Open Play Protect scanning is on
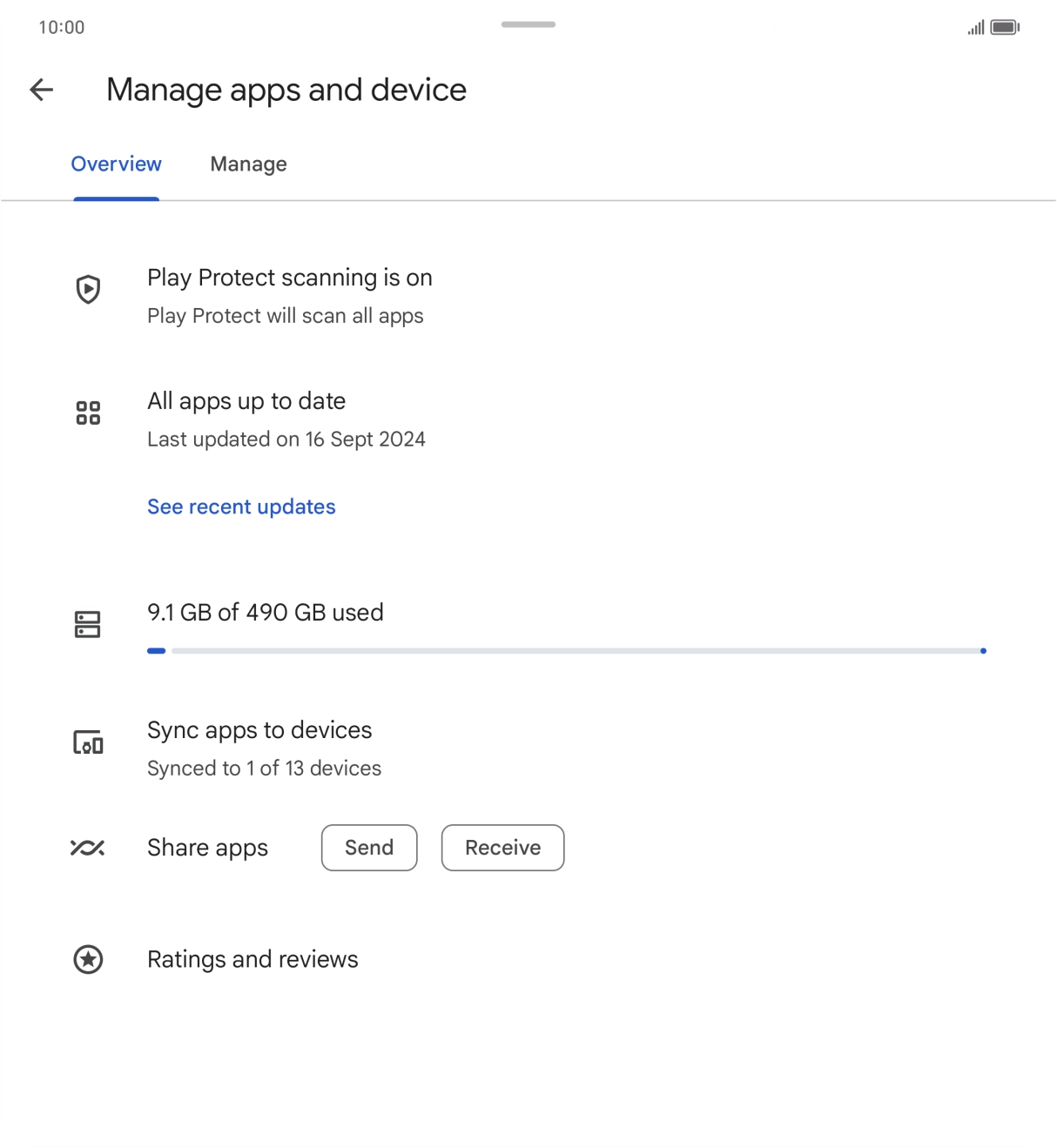 point(289,279)
